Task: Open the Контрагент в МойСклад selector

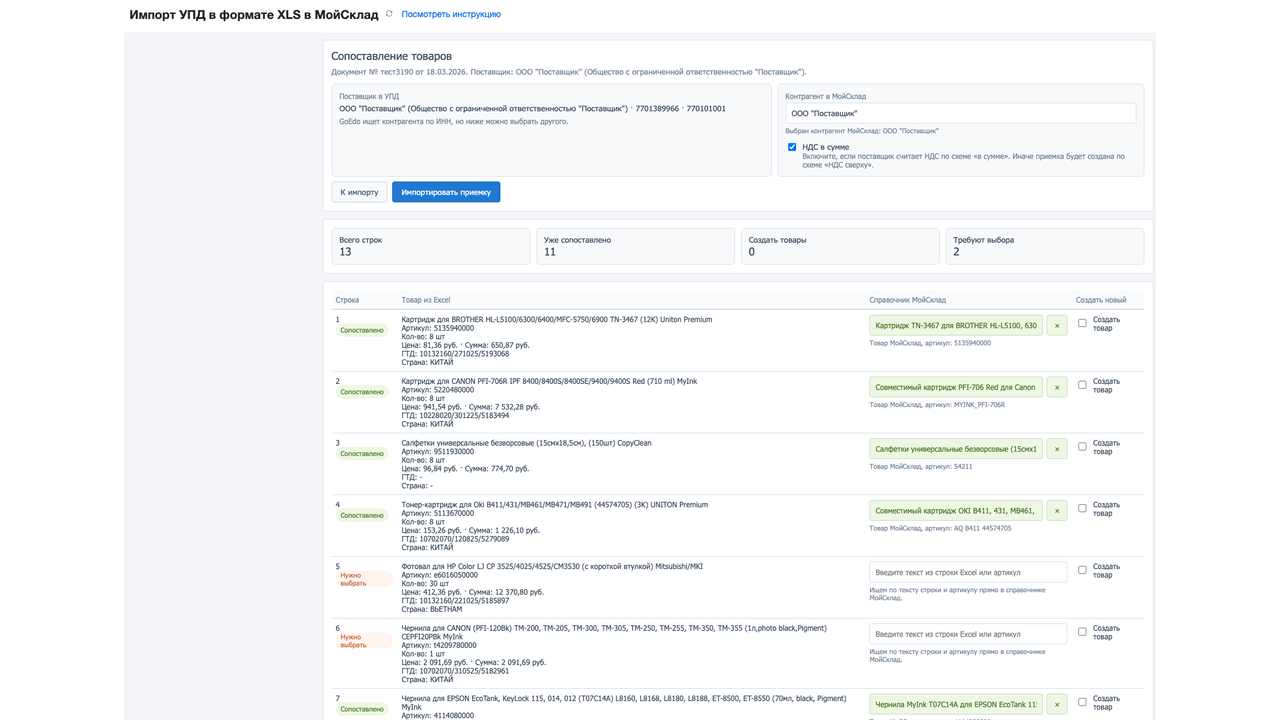Action: click(x=960, y=114)
